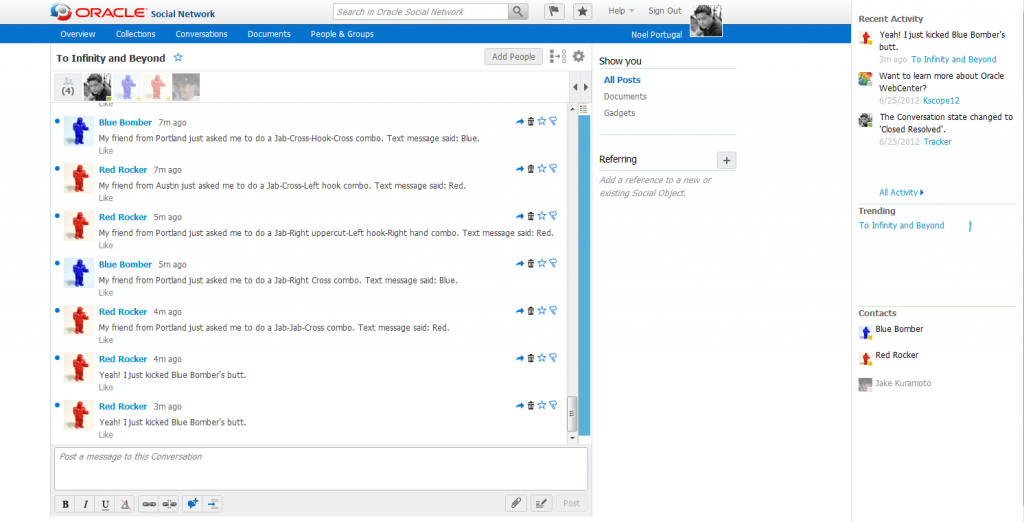Open conversation settings gear icon
Image resolution: width=1024 pixels, height=522 pixels.
tap(579, 56)
